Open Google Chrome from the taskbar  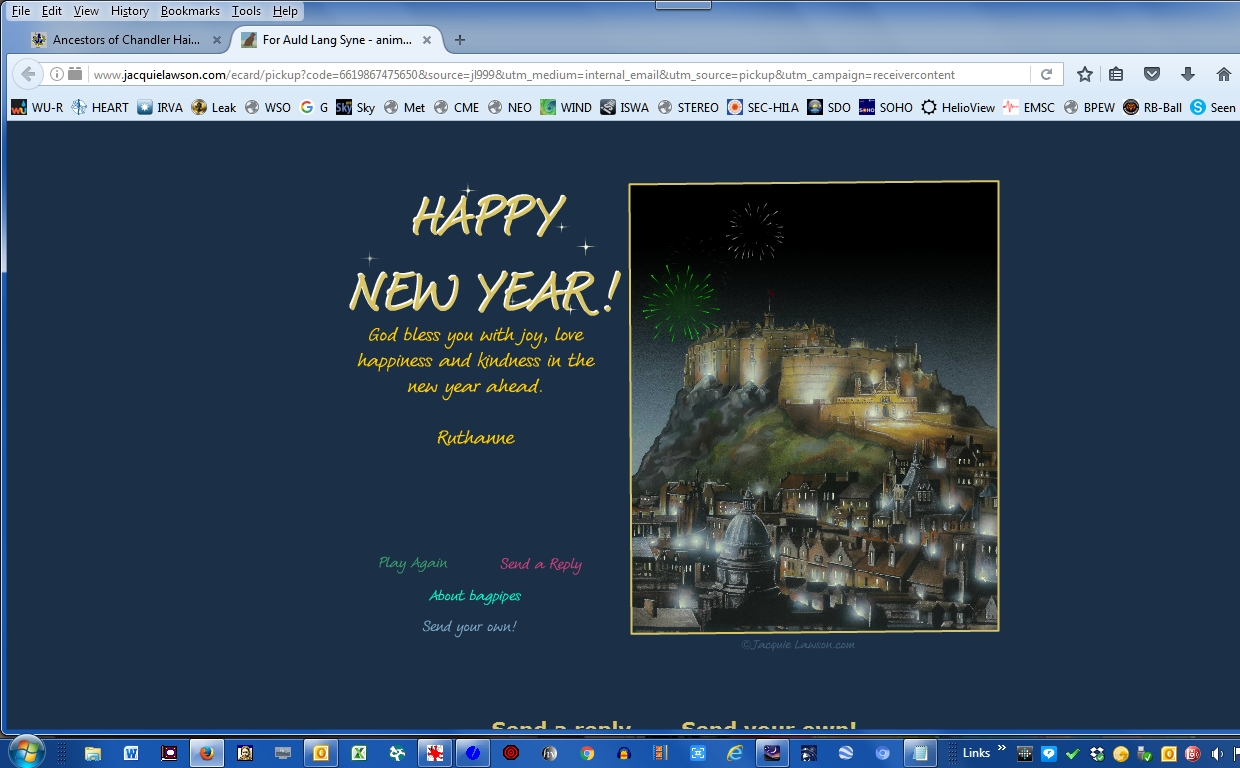587,753
